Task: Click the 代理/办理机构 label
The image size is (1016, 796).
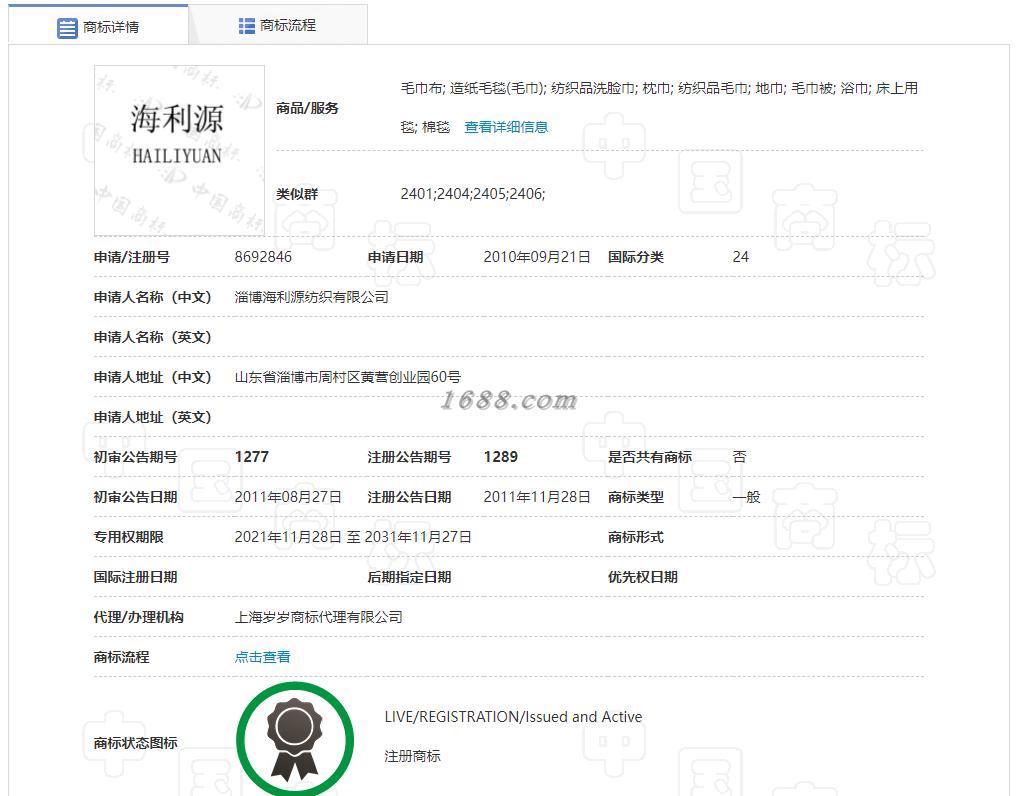Action: (139, 617)
